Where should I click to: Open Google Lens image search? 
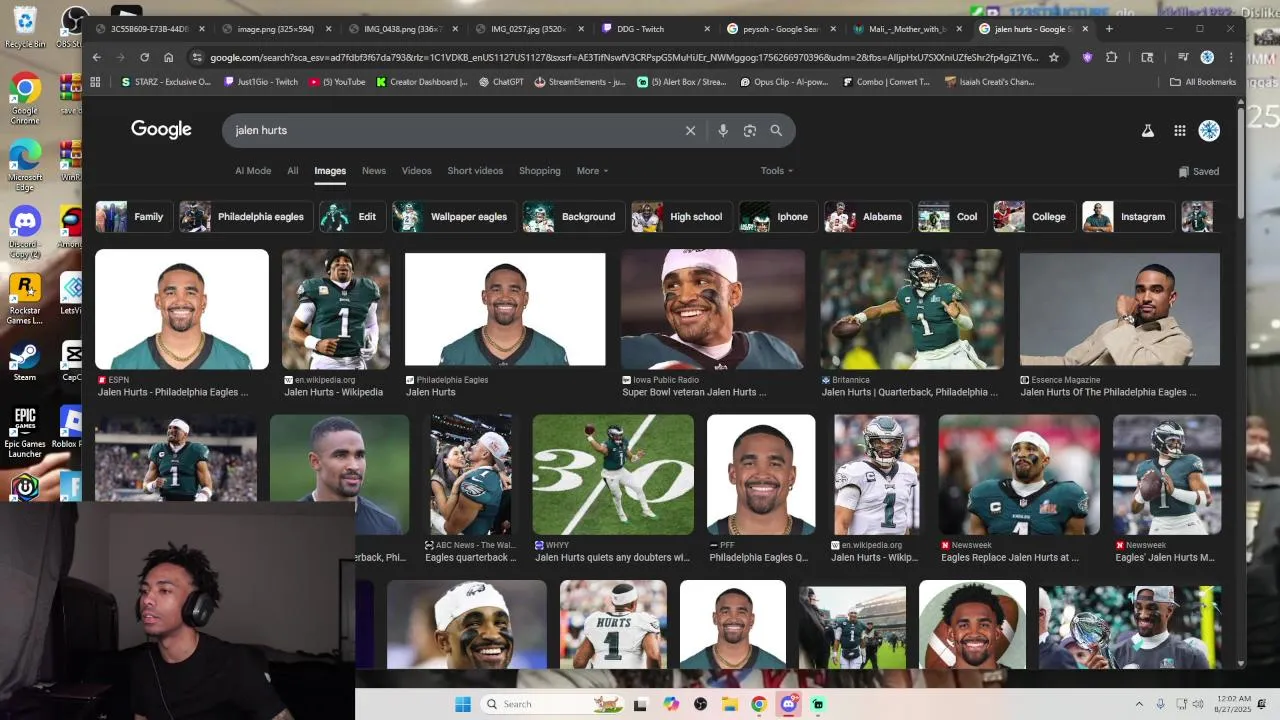pyautogui.click(x=750, y=131)
